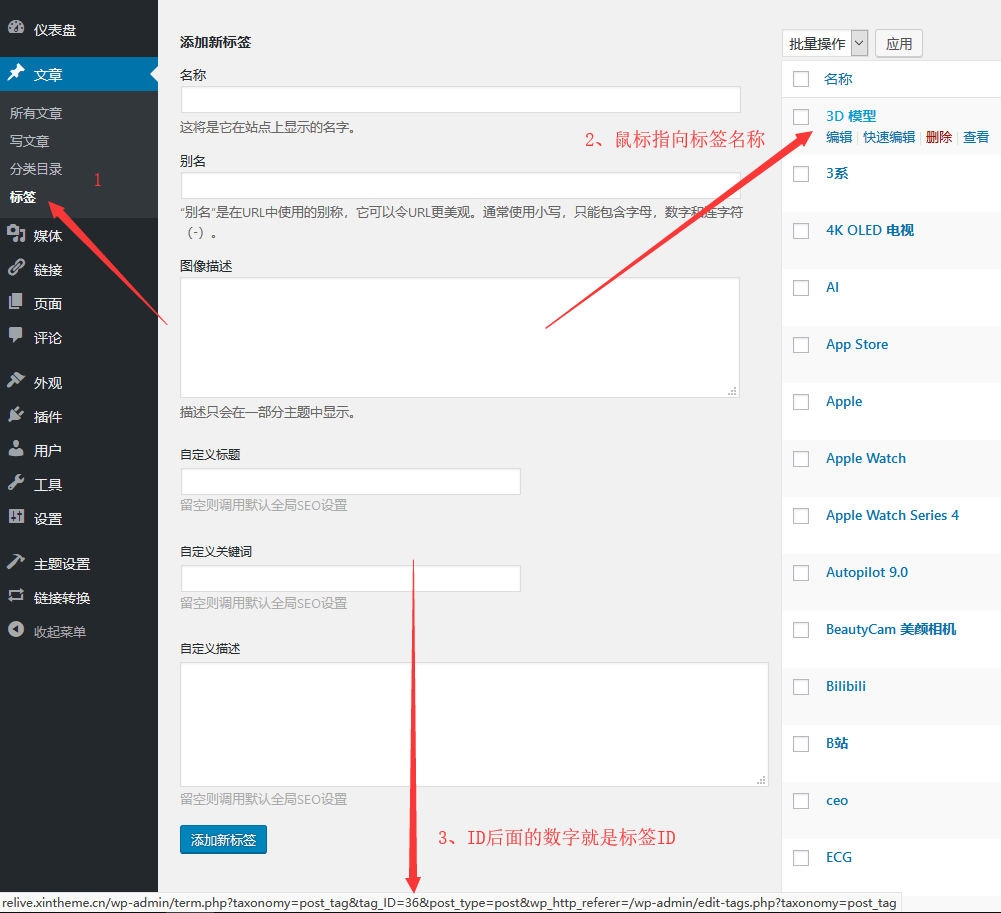Click the Users person icon
The width and height of the screenshot is (1001, 913).
pos(16,450)
